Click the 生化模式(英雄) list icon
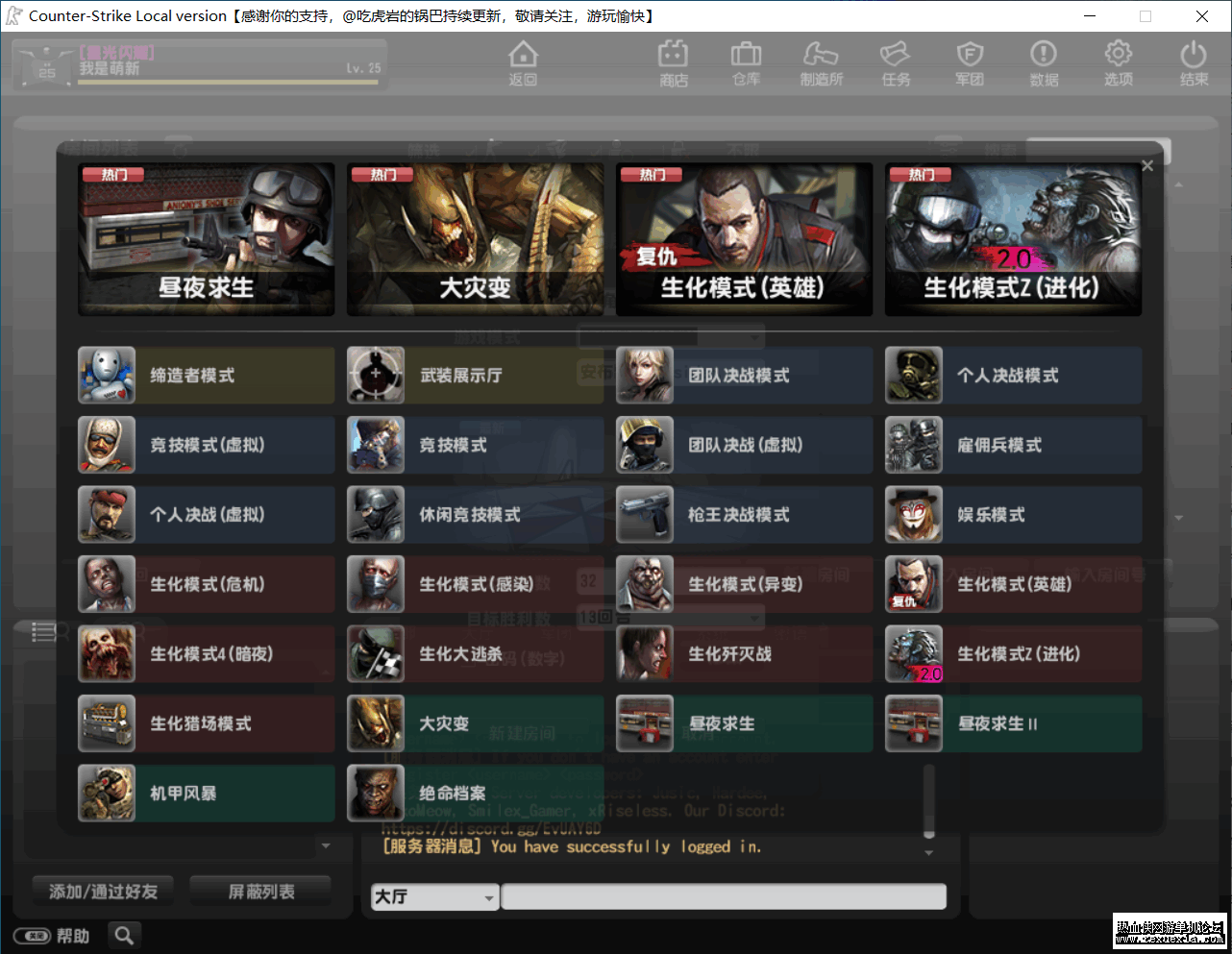Viewport: 1232px width, 954px height. [914, 584]
